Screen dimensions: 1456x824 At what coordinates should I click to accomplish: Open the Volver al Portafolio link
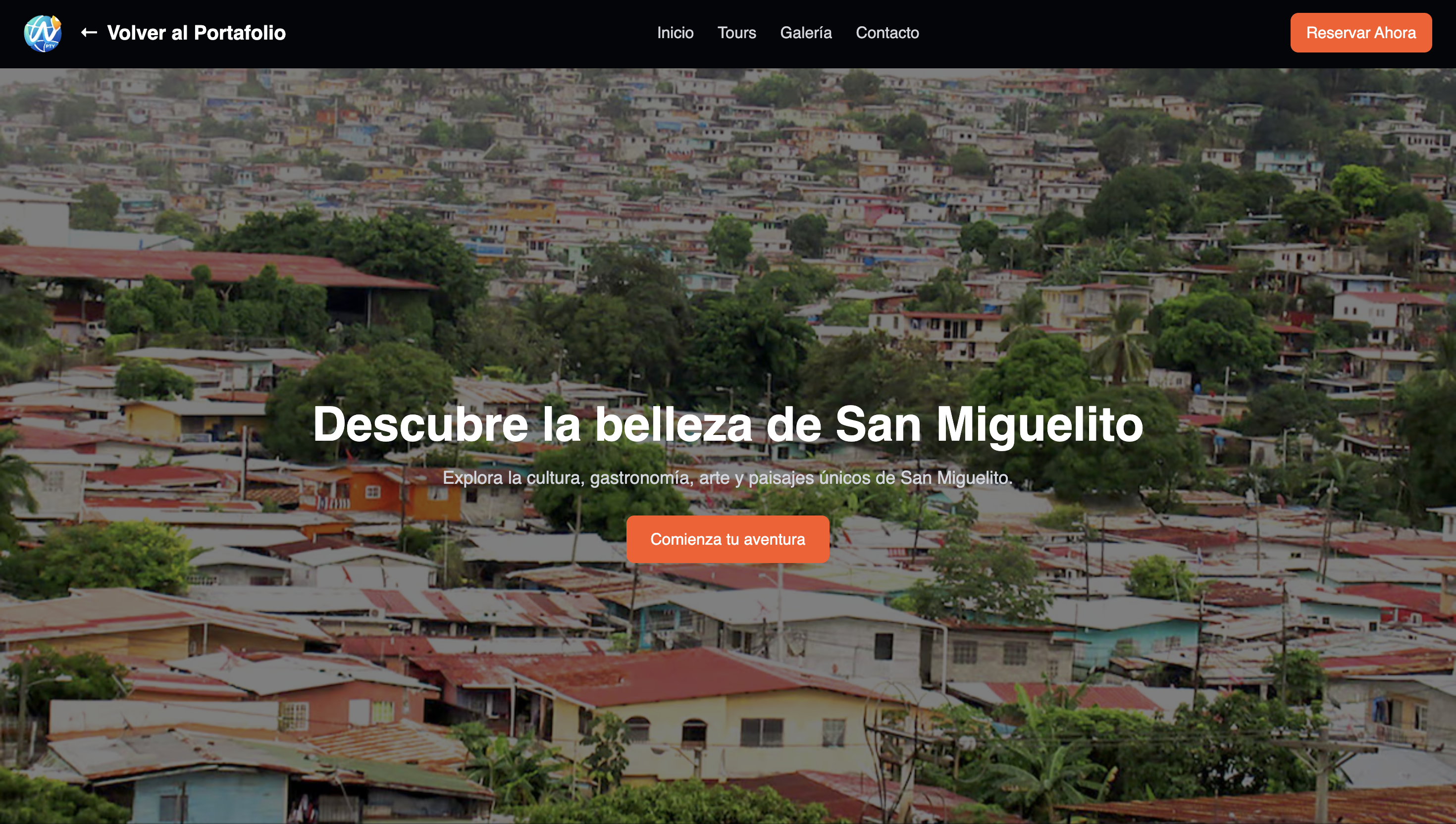point(183,33)
